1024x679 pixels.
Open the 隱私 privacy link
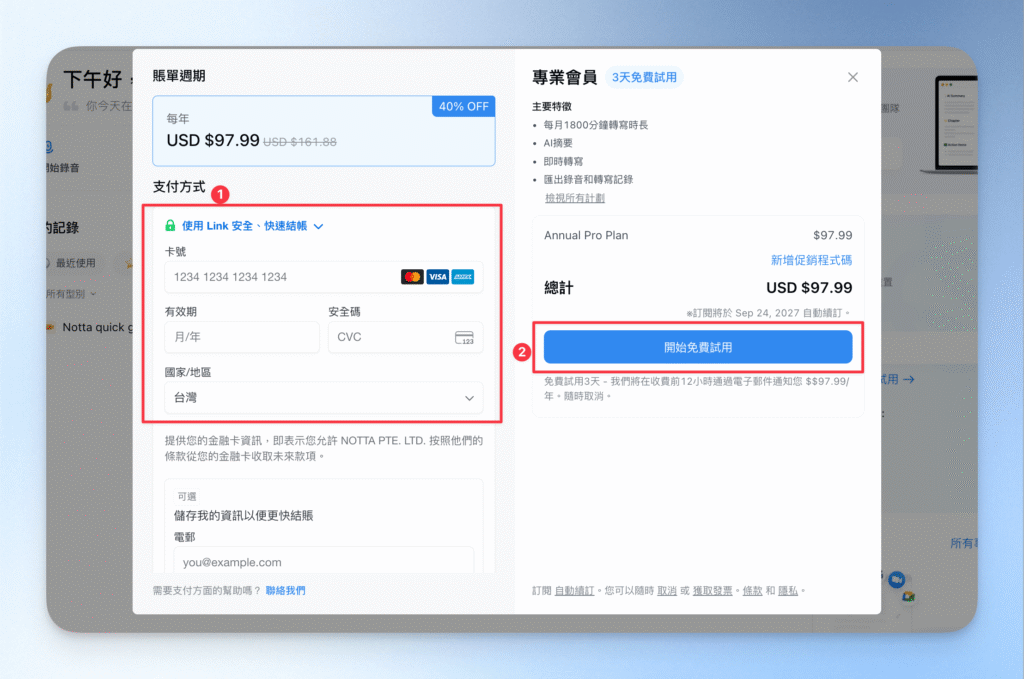pyautogui.click(x=788, y=590)
